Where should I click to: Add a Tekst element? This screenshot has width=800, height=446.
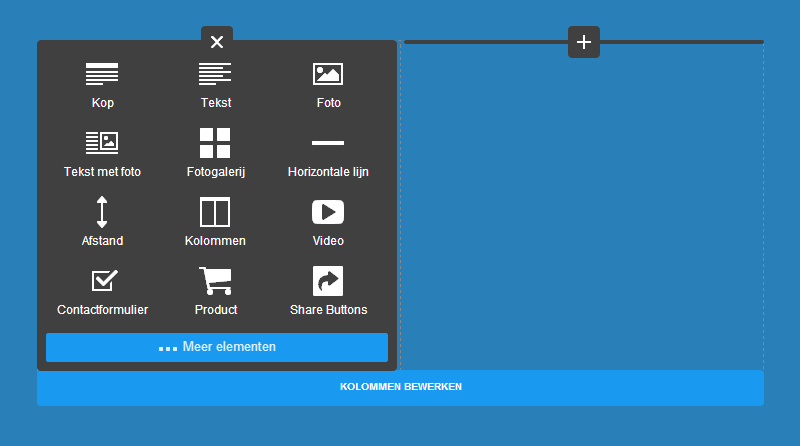coord(215,85)
